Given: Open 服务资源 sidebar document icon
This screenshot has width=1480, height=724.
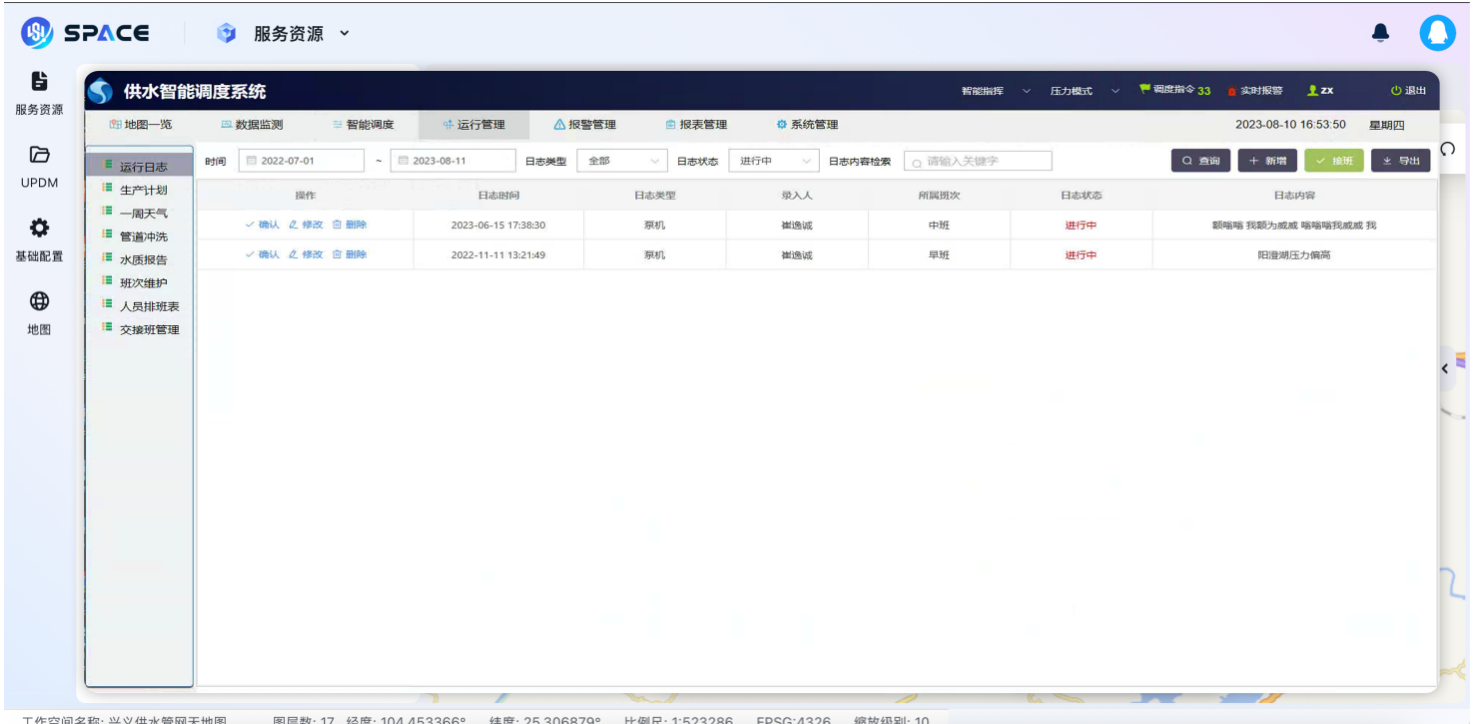Looking at the screenshot, I should point(39,81).
